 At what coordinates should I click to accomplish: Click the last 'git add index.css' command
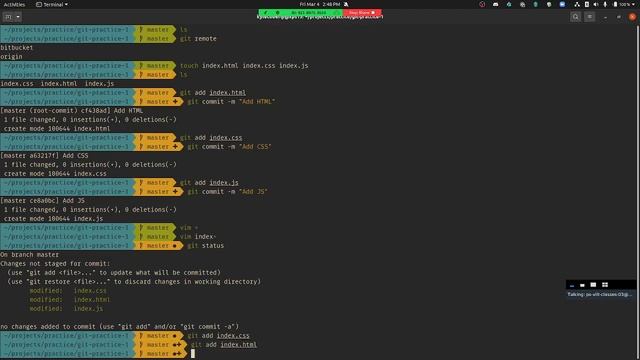[218, 336]
